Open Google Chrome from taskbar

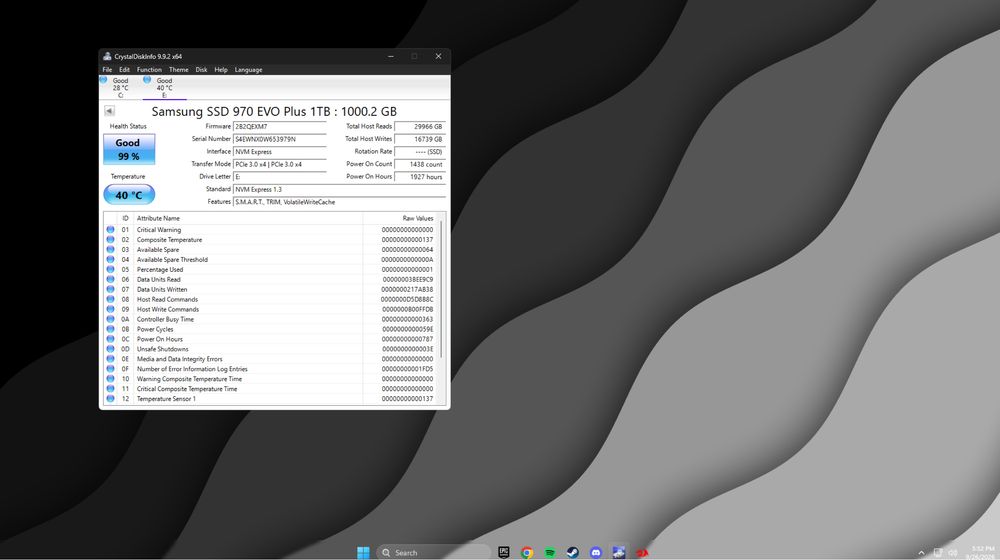tap(527, 552)
